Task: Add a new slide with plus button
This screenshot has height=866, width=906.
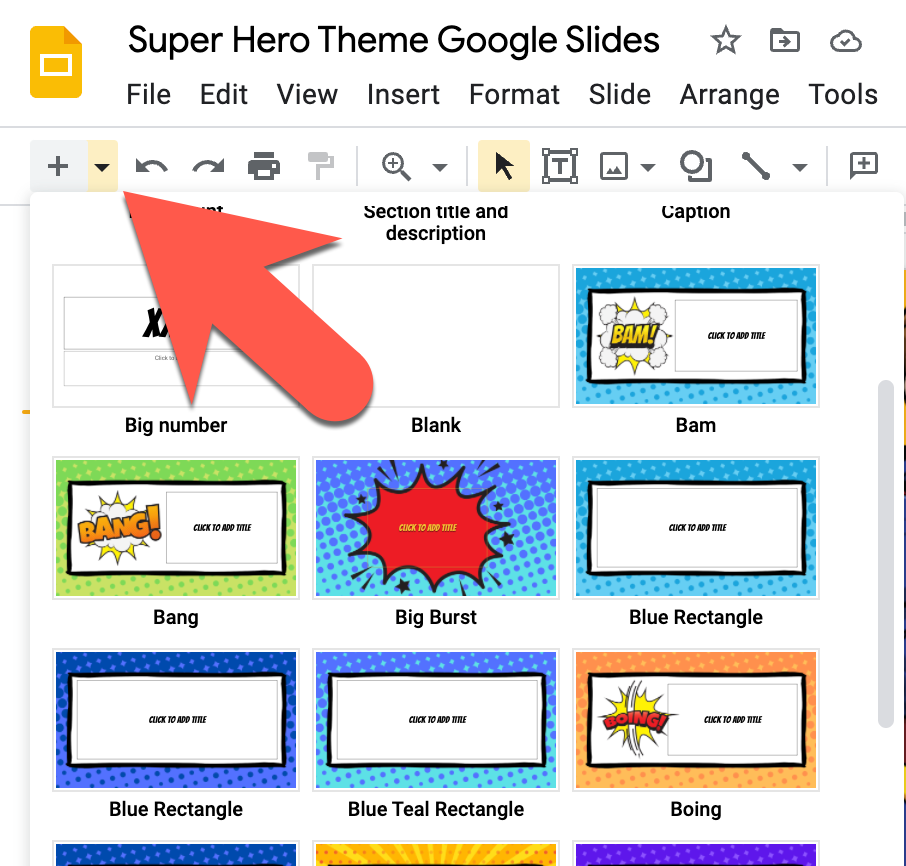Action: (x=58, y=166)
